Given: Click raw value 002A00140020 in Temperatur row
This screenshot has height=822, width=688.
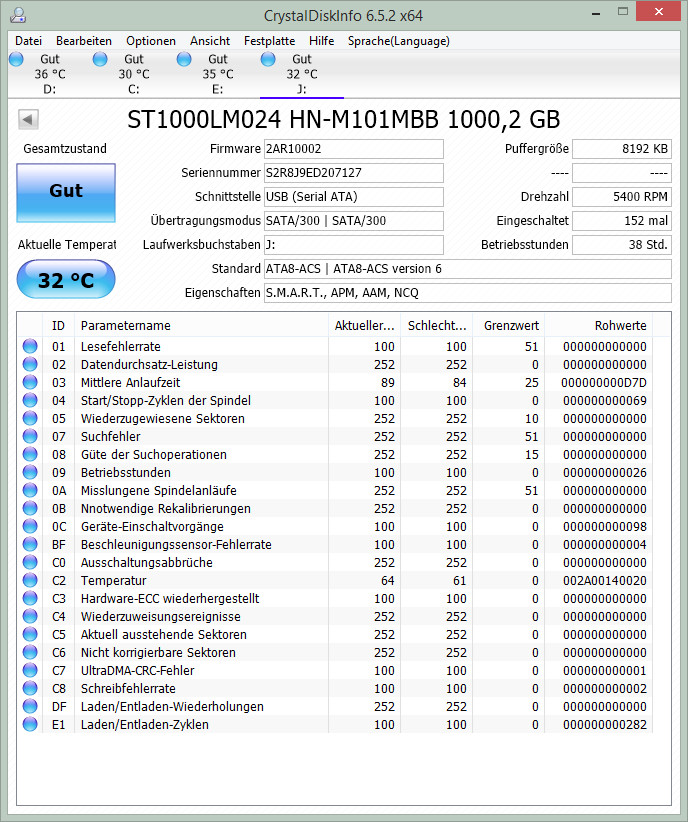Looking at the screenshot, I should coord(605,580).
